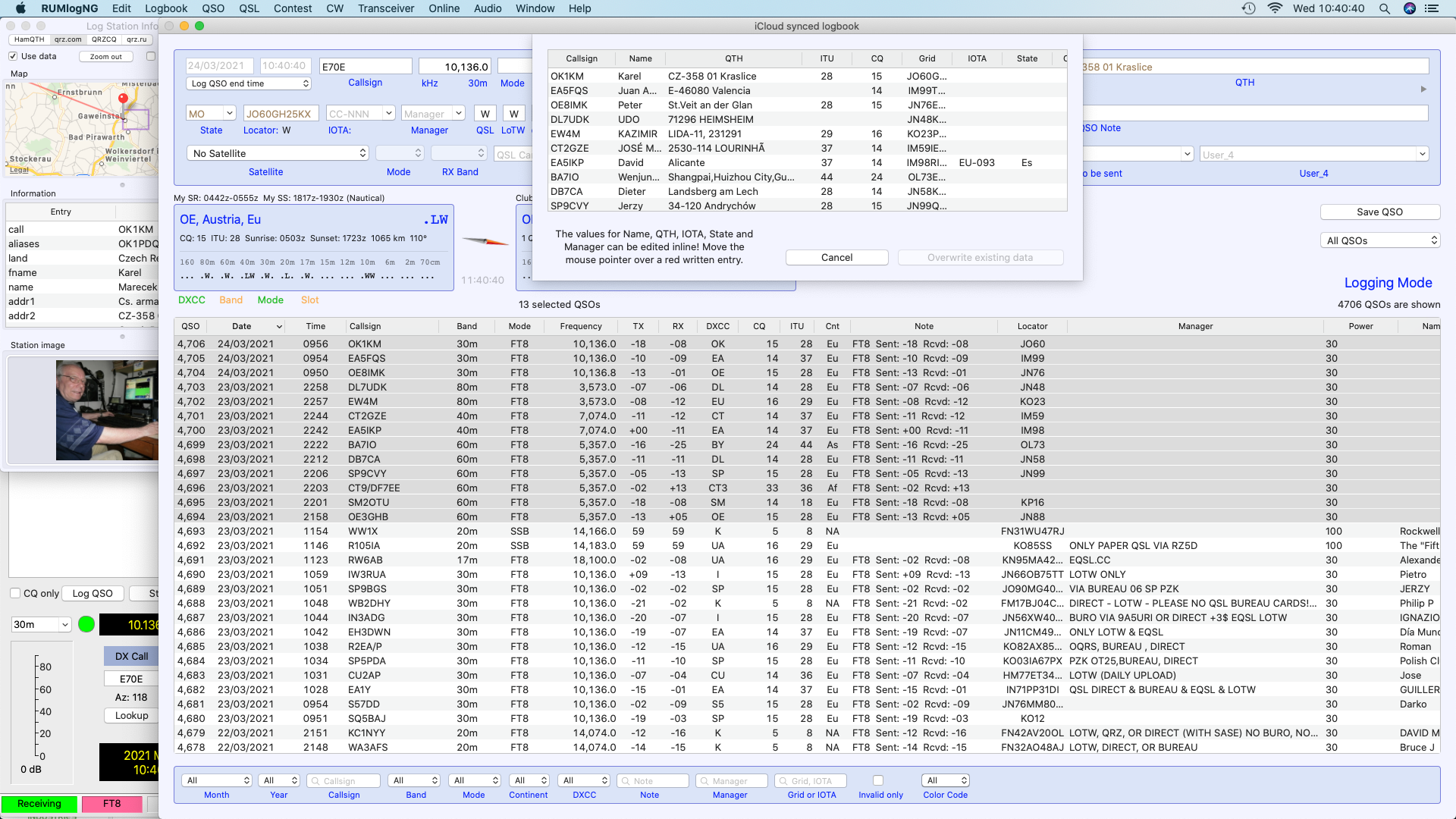
Task: Open the Contest menu
Action: point(293,8)
